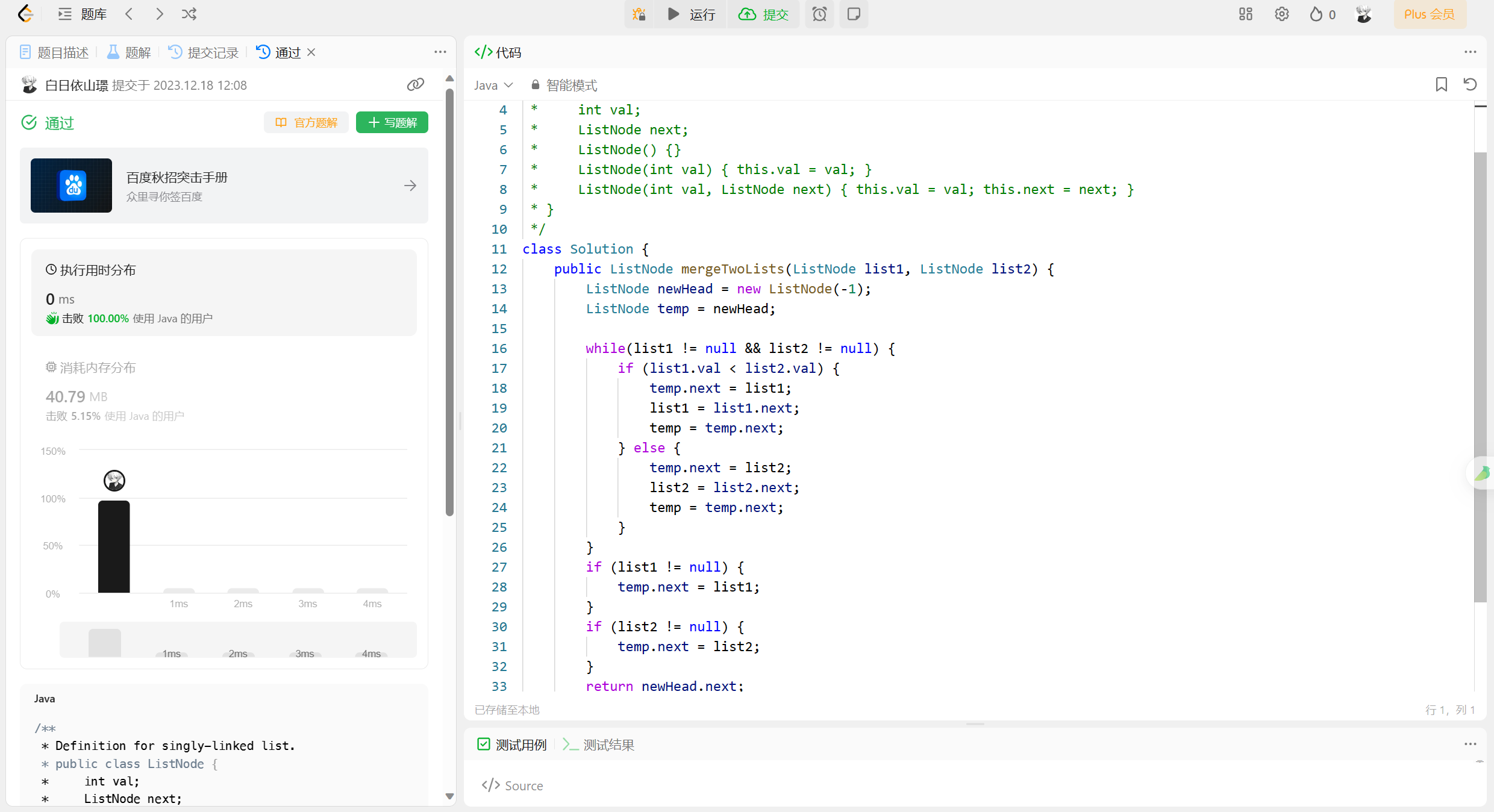Submit solution with 提交 button

click(763, 14)
